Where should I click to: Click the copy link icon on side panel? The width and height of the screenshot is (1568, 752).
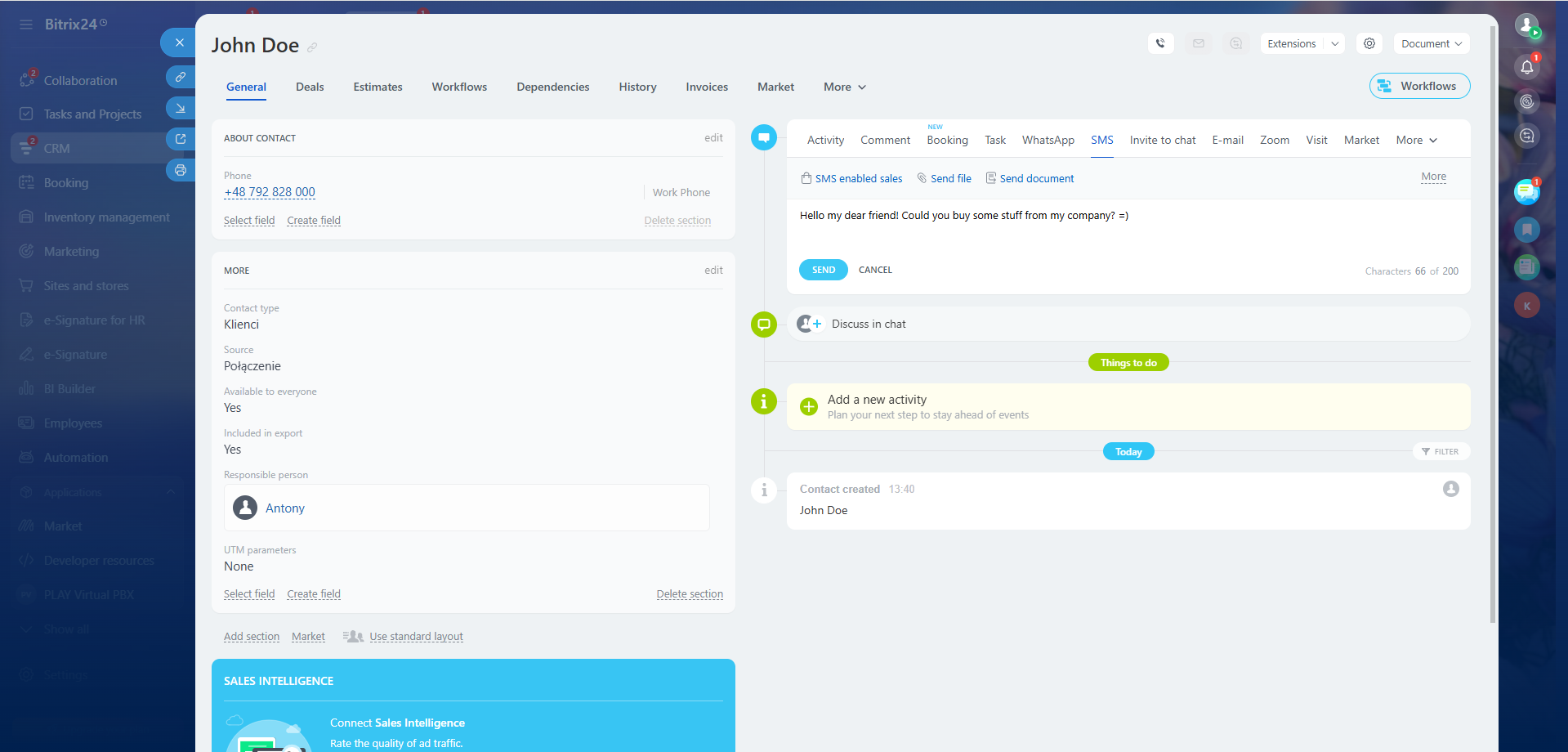pos(180,77)
